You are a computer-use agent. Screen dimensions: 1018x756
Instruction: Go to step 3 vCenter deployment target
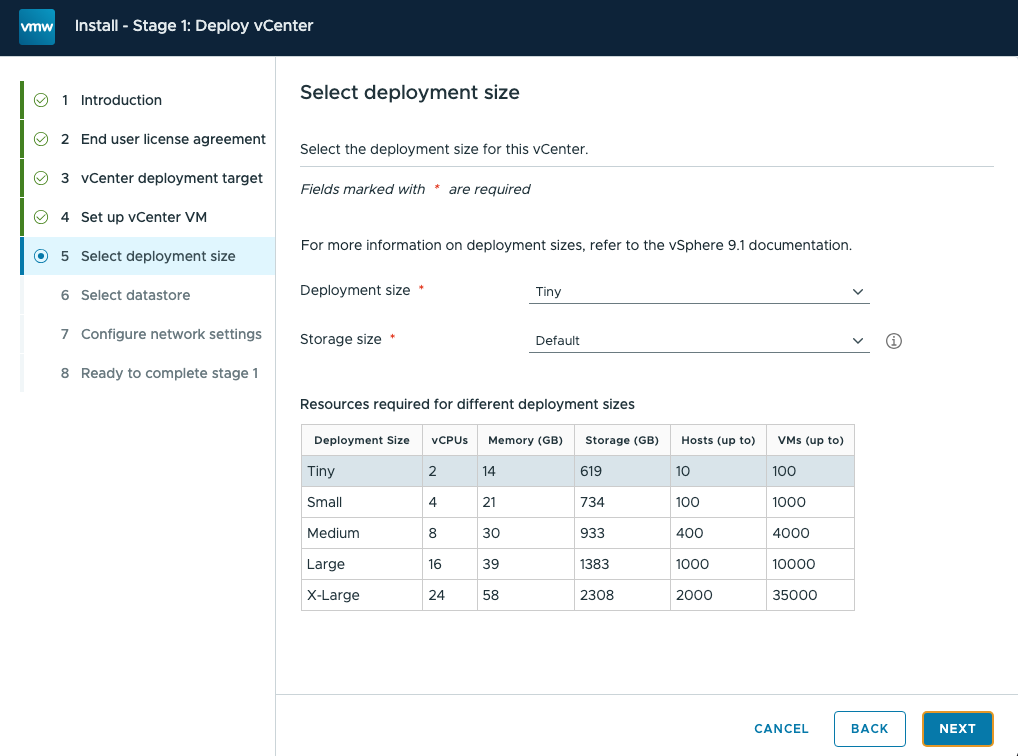pos(149,178)
